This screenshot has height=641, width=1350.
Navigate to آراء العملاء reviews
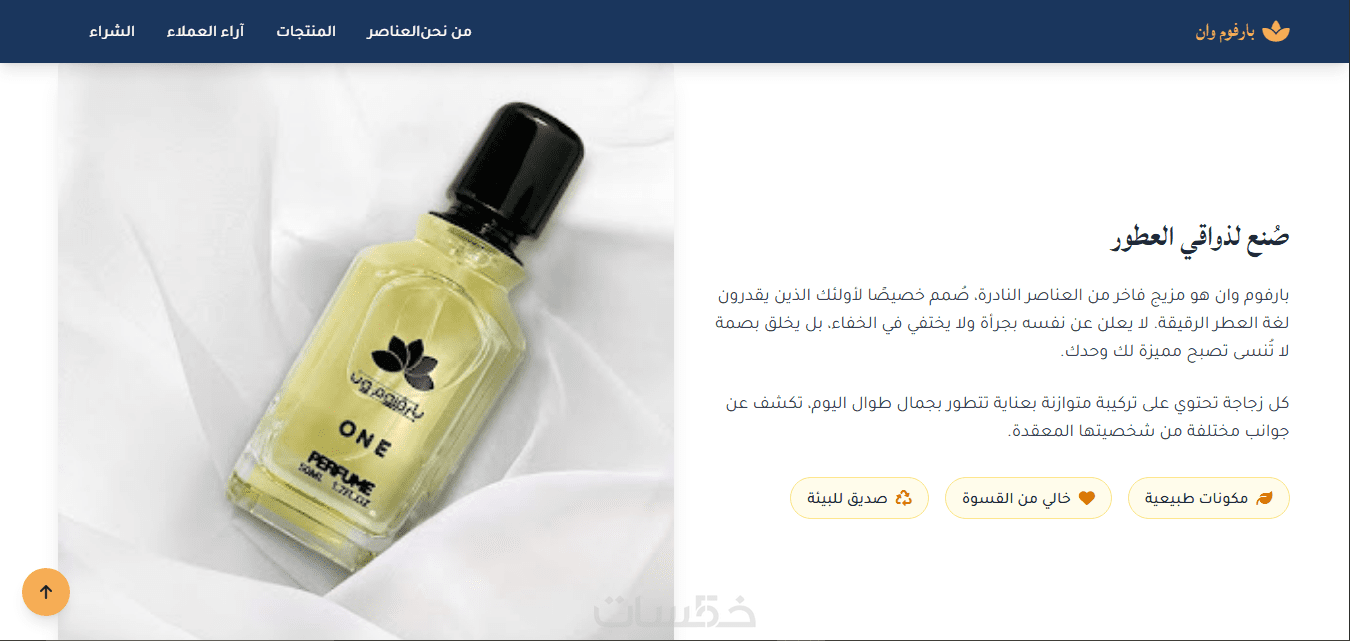(205, 31)
